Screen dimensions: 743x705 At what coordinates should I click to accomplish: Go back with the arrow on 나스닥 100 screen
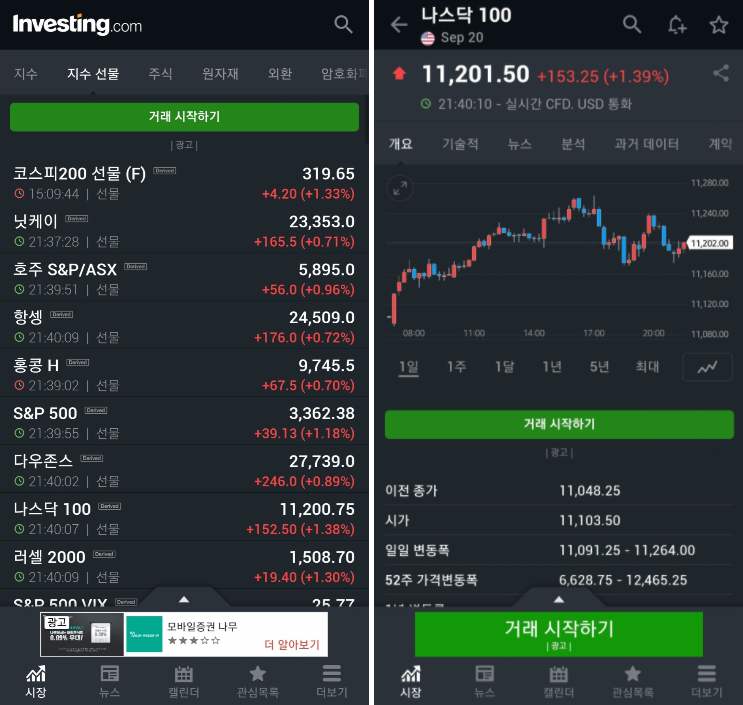click(399, 25)
